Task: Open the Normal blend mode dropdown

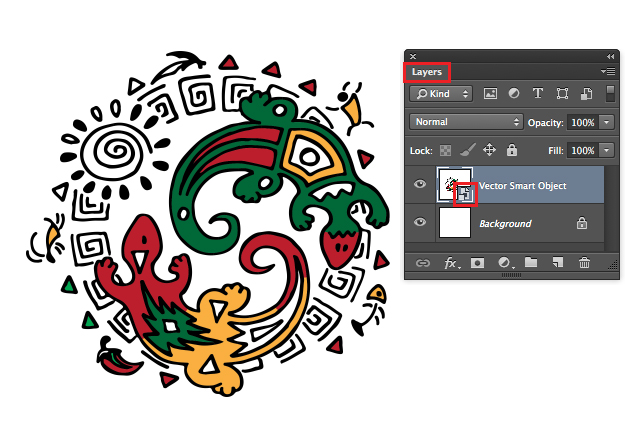Action: tap(466, 122)
